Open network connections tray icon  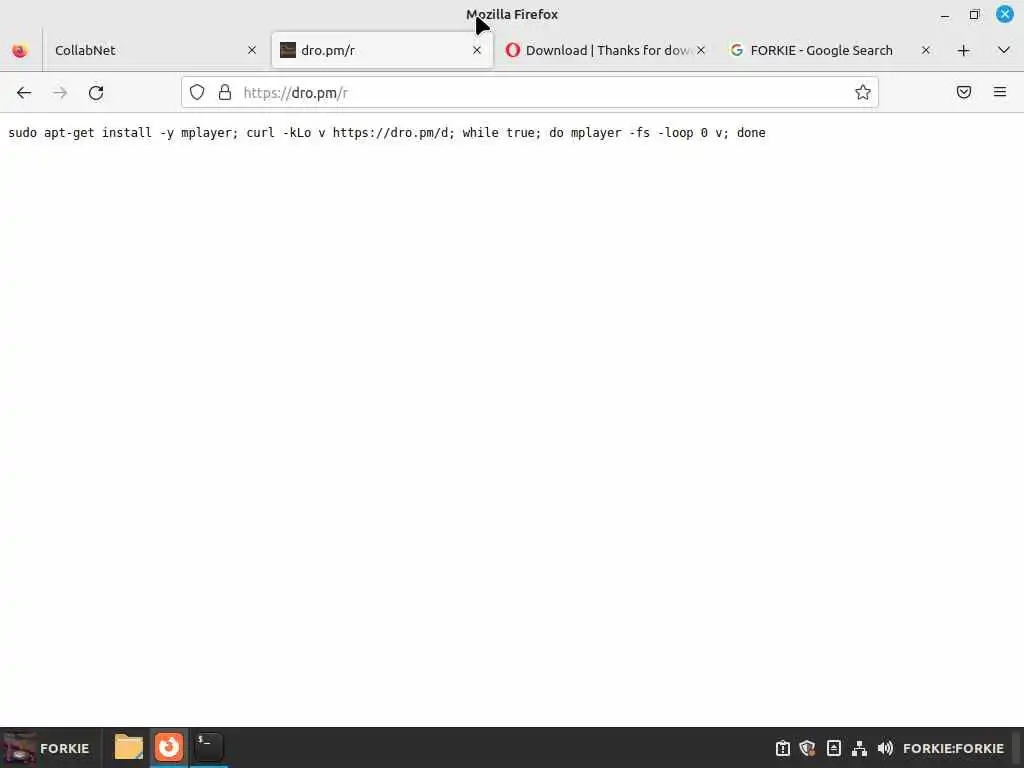pos(859,748)
